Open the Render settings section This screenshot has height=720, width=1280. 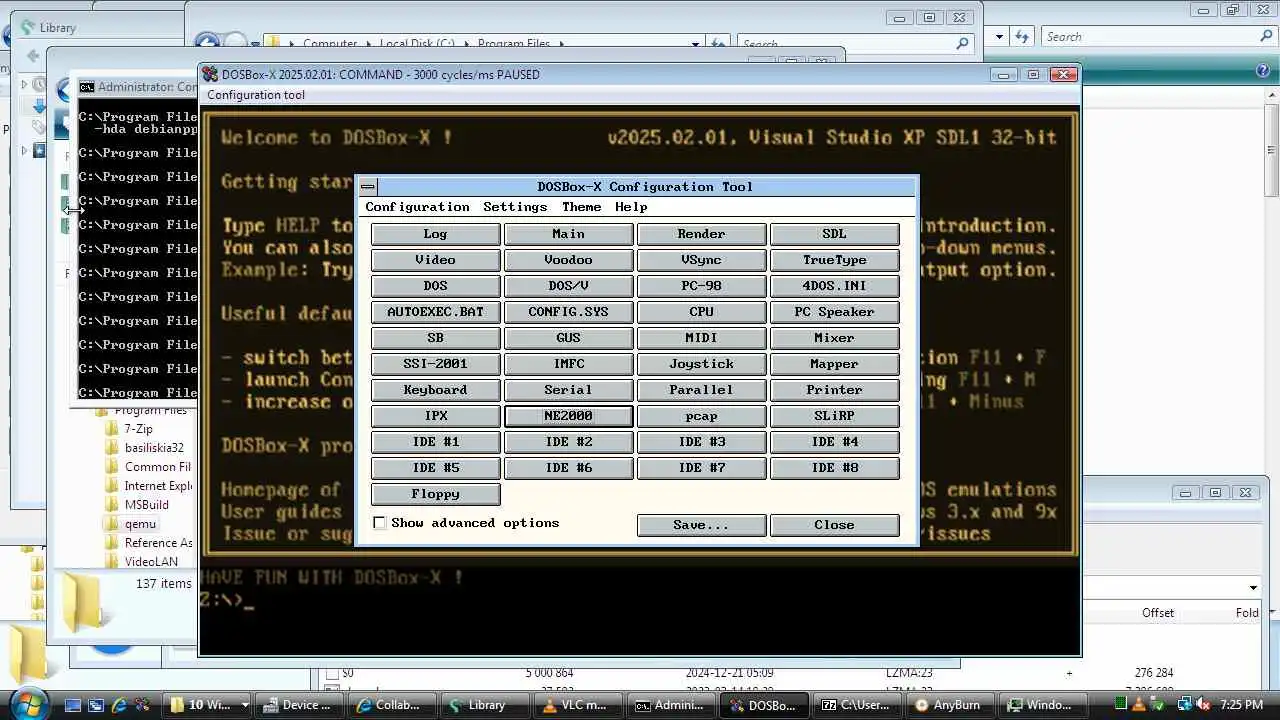701,234
